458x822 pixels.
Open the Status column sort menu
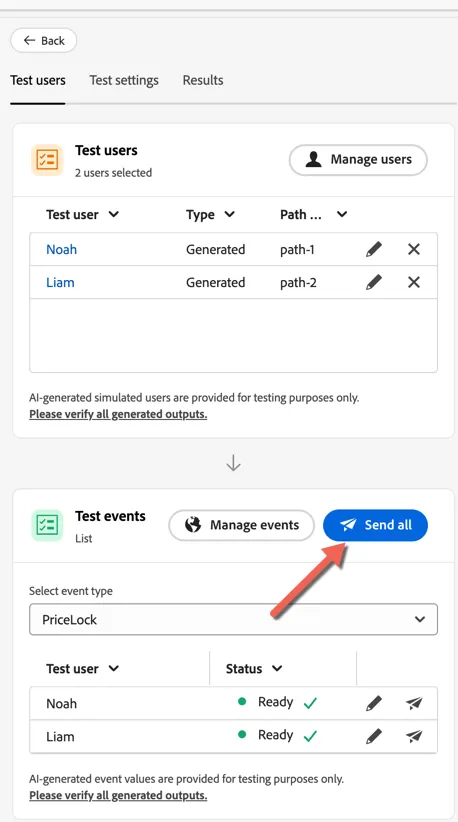254,669
